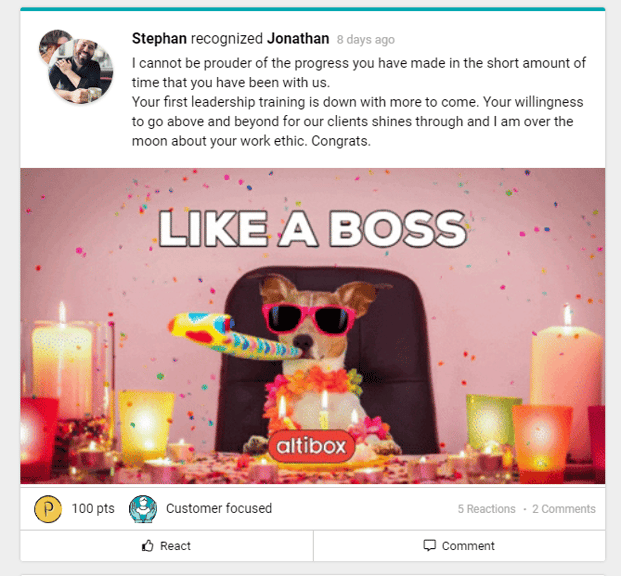Click the speech bubble Comment icon
The width and height of the screenshot is (621, 576).
429,545
